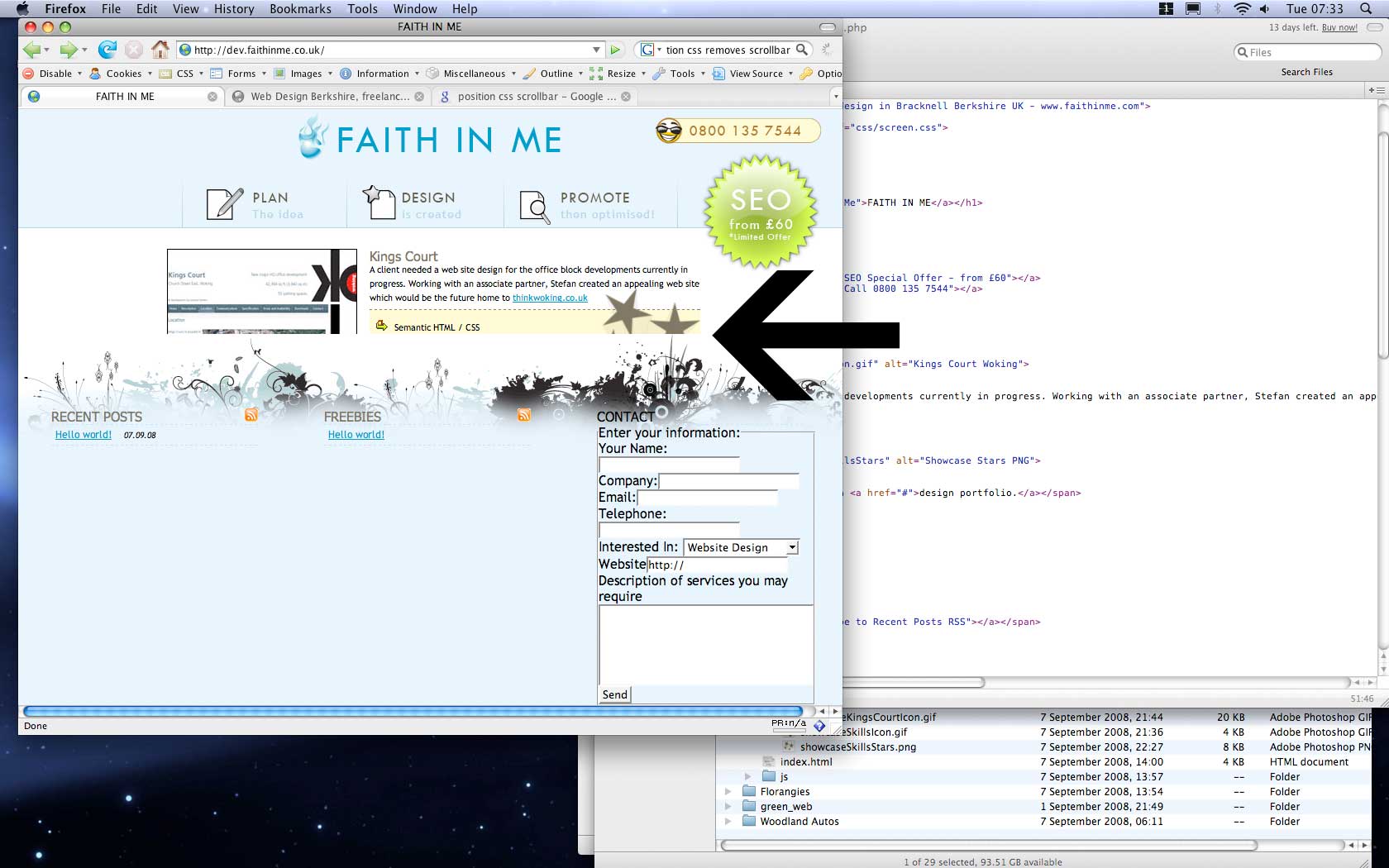Click the green Go arrow beside address bar
Image resolution: width=1389 pixels, height=868 pixels.
(x=615, y=50)
